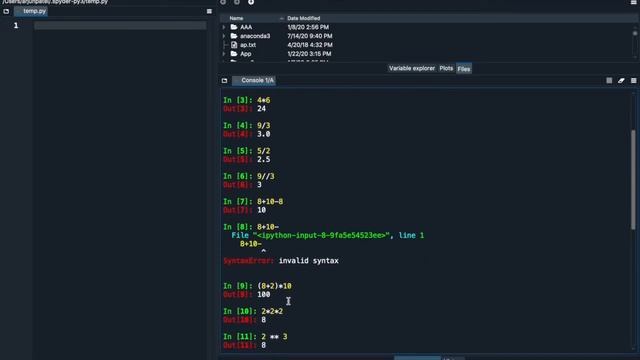Image resolution: width=640 pixels, height=360 pixels.
Task: Select the Console 1/A tab
Action: [x=255, y=80]
